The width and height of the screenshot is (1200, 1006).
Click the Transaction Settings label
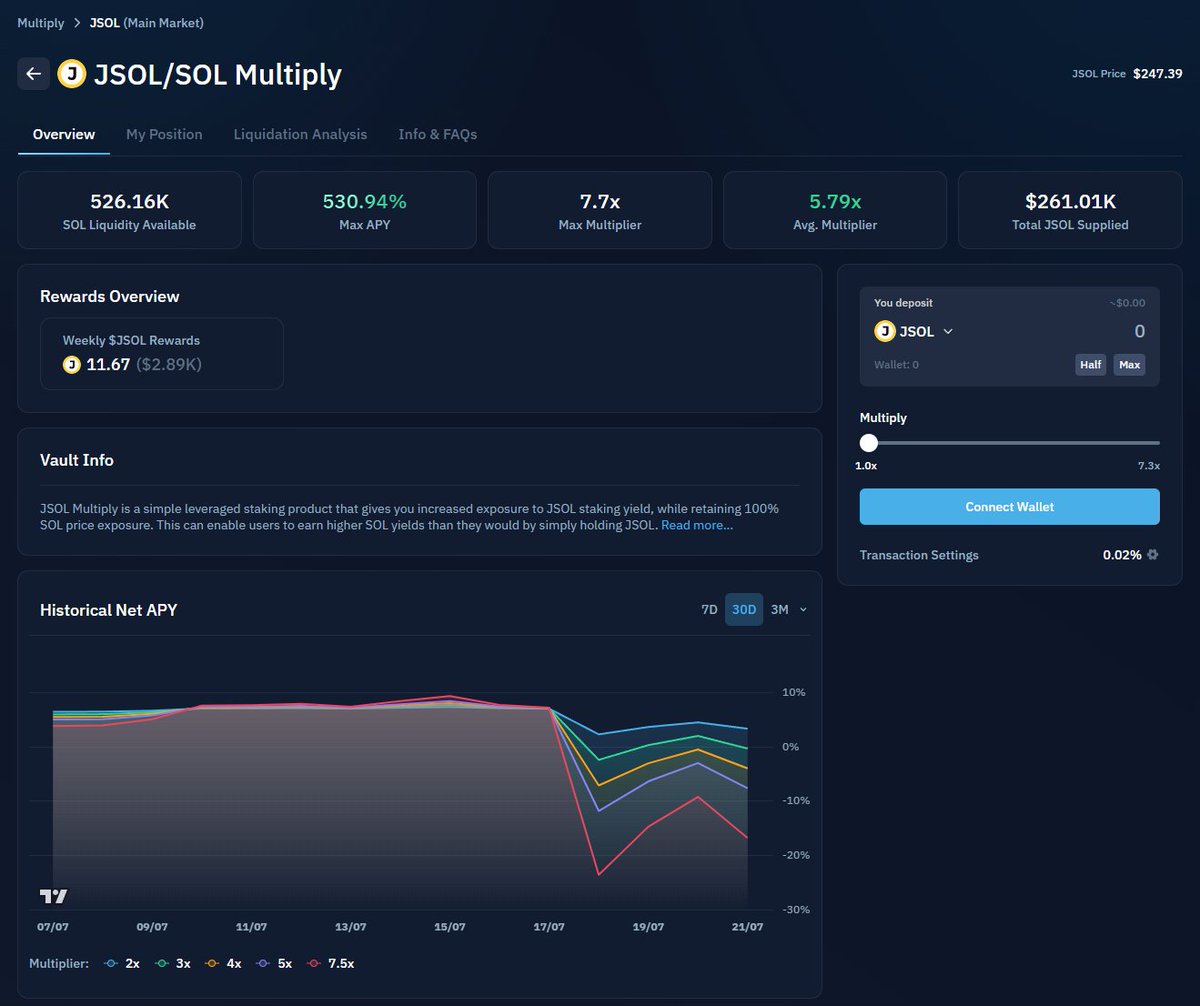[x=919, y=554]
